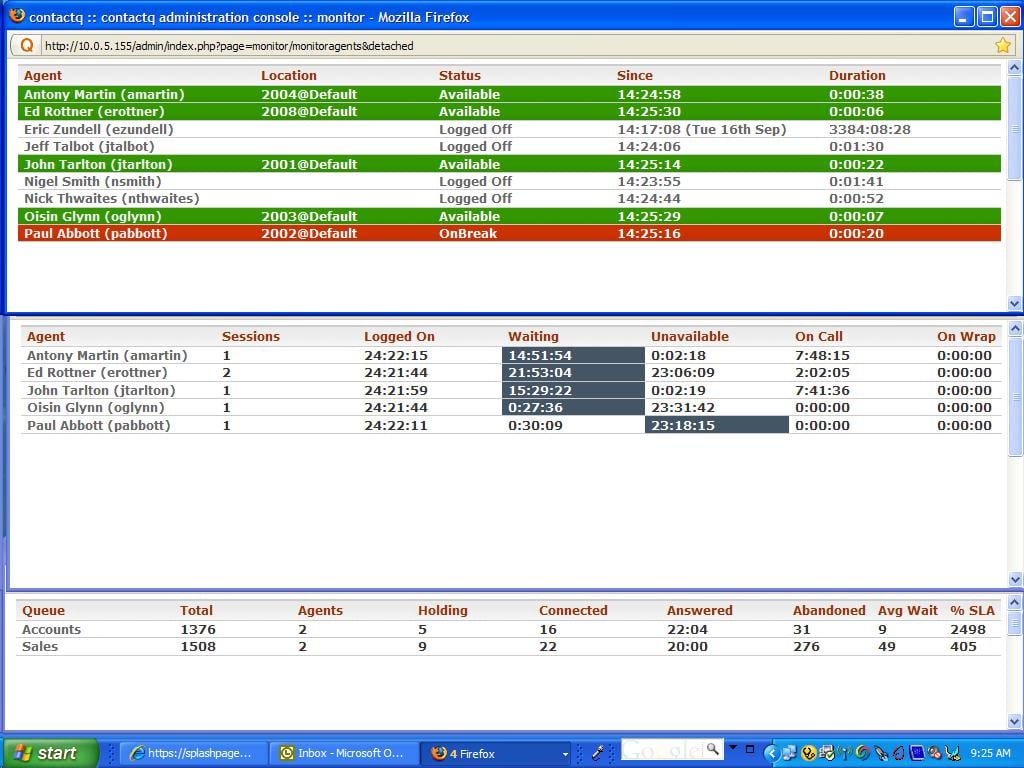
Task: Click the Google search magnifier in taskbar
Action: [x=713, y=748]
